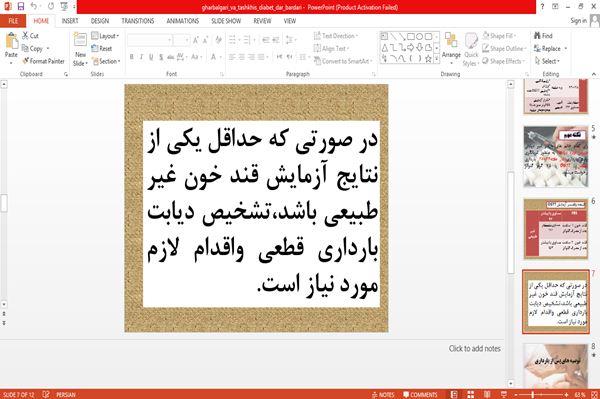Switch to Slide Sorter view in the status bar

click(470, 394)
